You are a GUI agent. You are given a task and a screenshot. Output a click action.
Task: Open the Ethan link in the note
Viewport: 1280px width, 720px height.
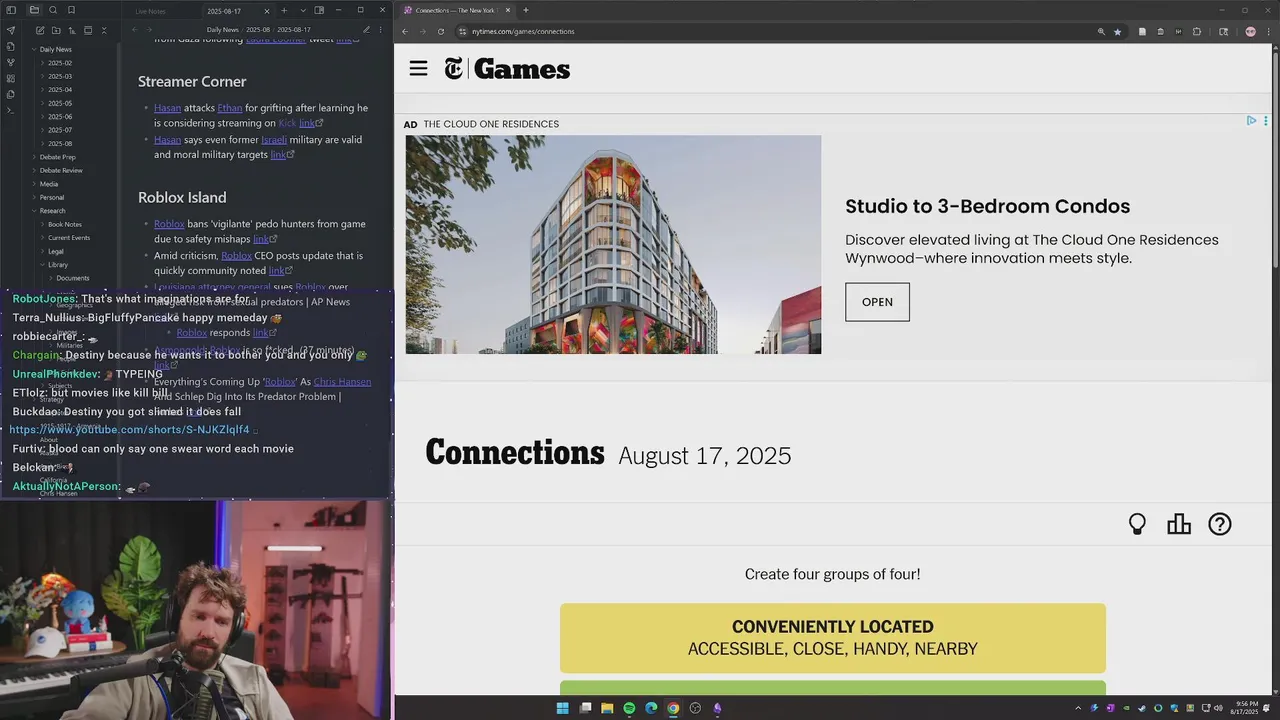point(230,108)
